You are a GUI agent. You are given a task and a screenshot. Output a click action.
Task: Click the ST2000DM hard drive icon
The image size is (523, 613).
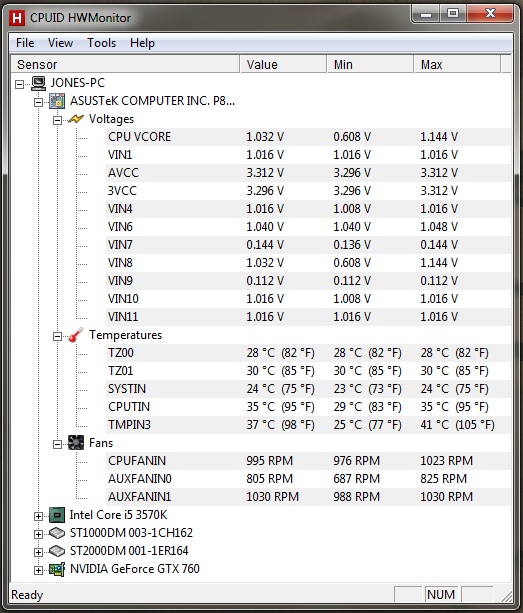coord(57,551)
